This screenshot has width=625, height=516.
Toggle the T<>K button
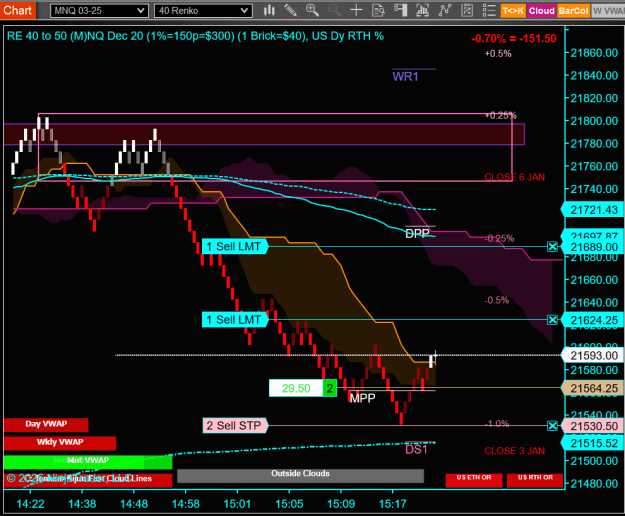(513, 11)
